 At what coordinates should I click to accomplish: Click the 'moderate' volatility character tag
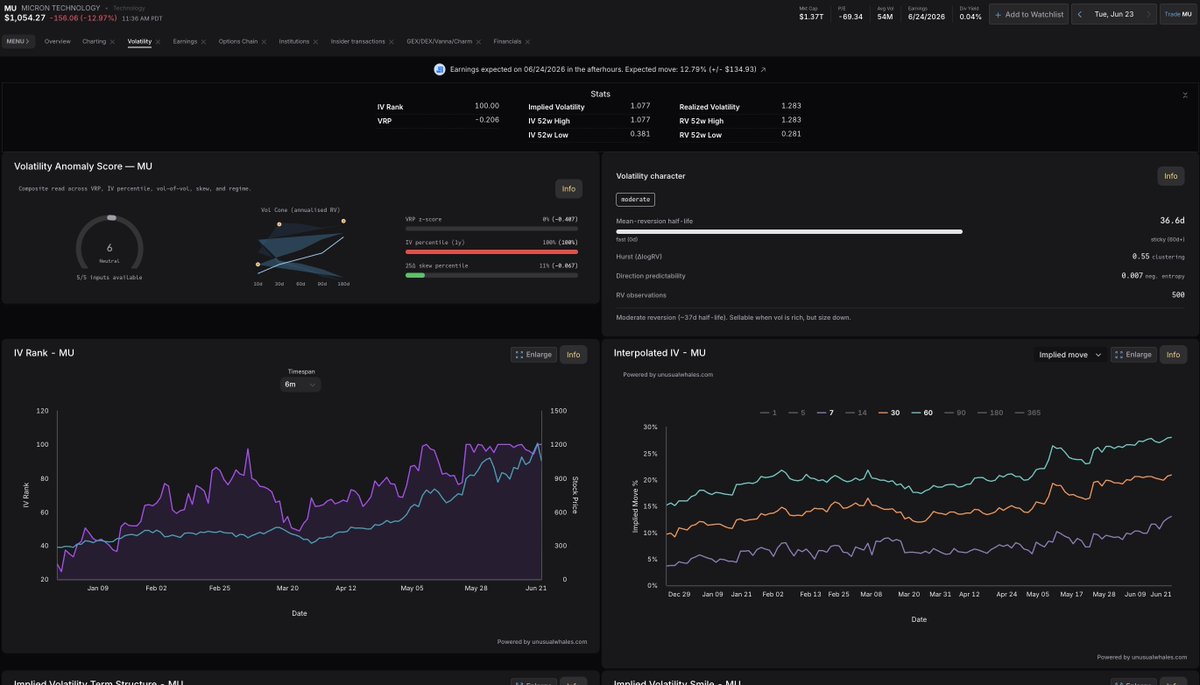[636, 199]
